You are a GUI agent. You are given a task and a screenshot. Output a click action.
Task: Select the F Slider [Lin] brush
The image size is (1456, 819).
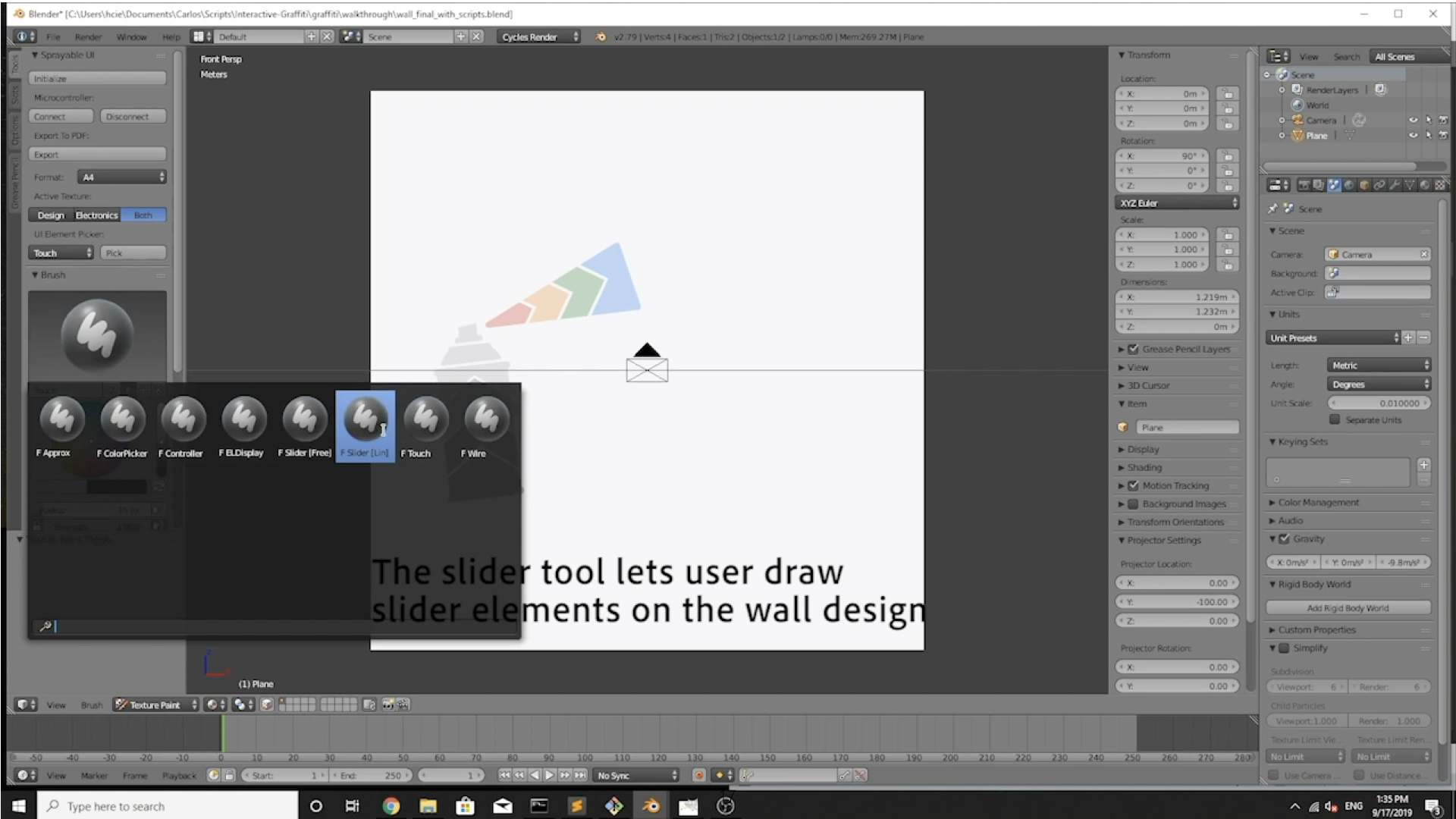click(365, 426)
